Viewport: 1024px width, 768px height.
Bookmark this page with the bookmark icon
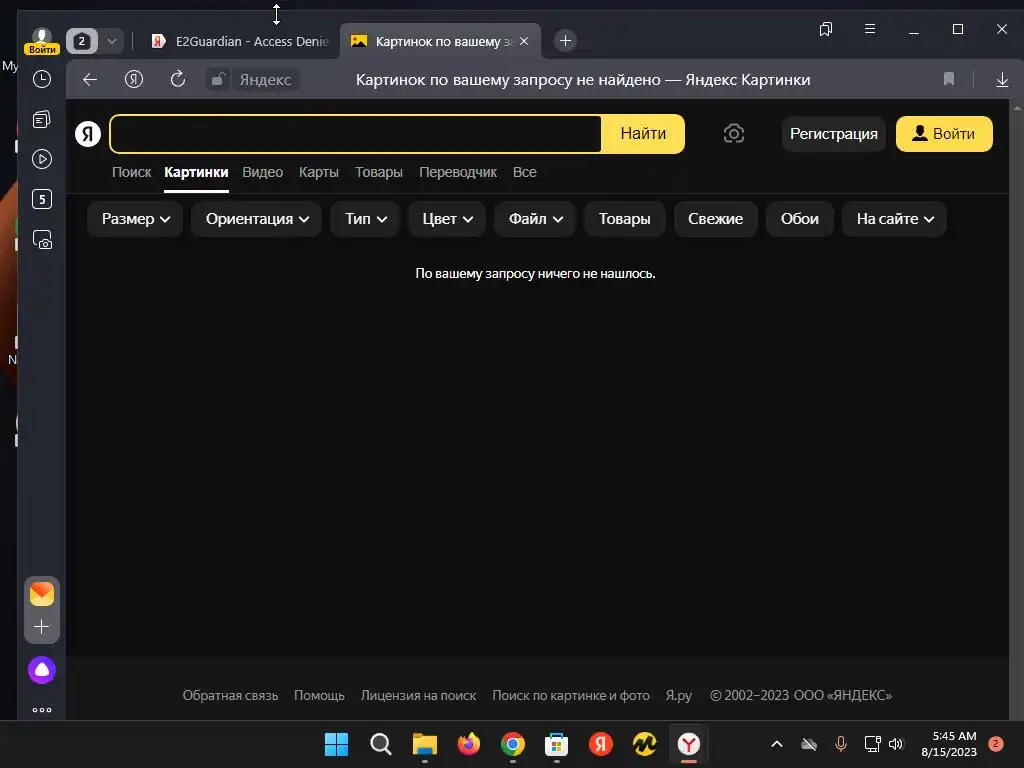[949, 80]
